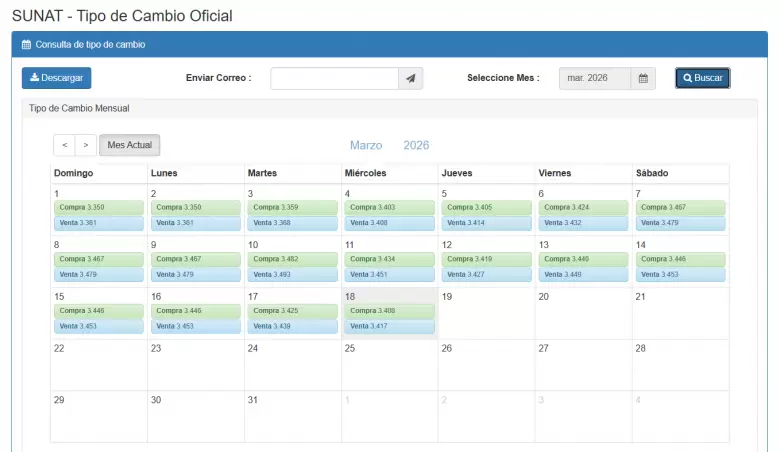The height and width of the screenshot is (452, 780).
Task: Advance to next month with right arrow
Action: [86, 145]
